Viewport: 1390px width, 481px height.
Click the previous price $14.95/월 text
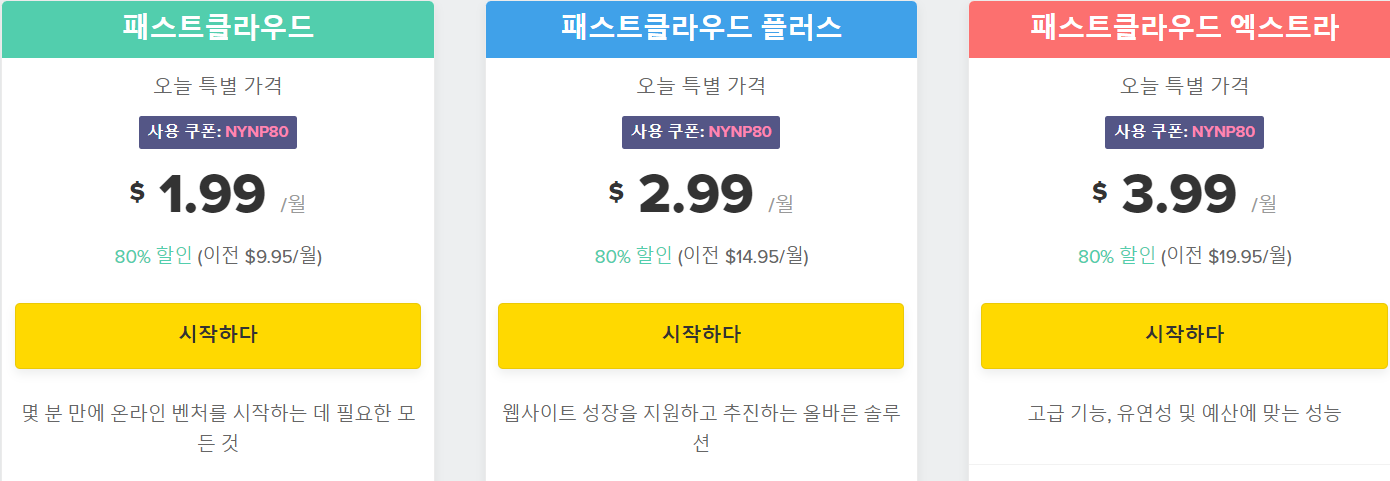click(x=765, y=256)
